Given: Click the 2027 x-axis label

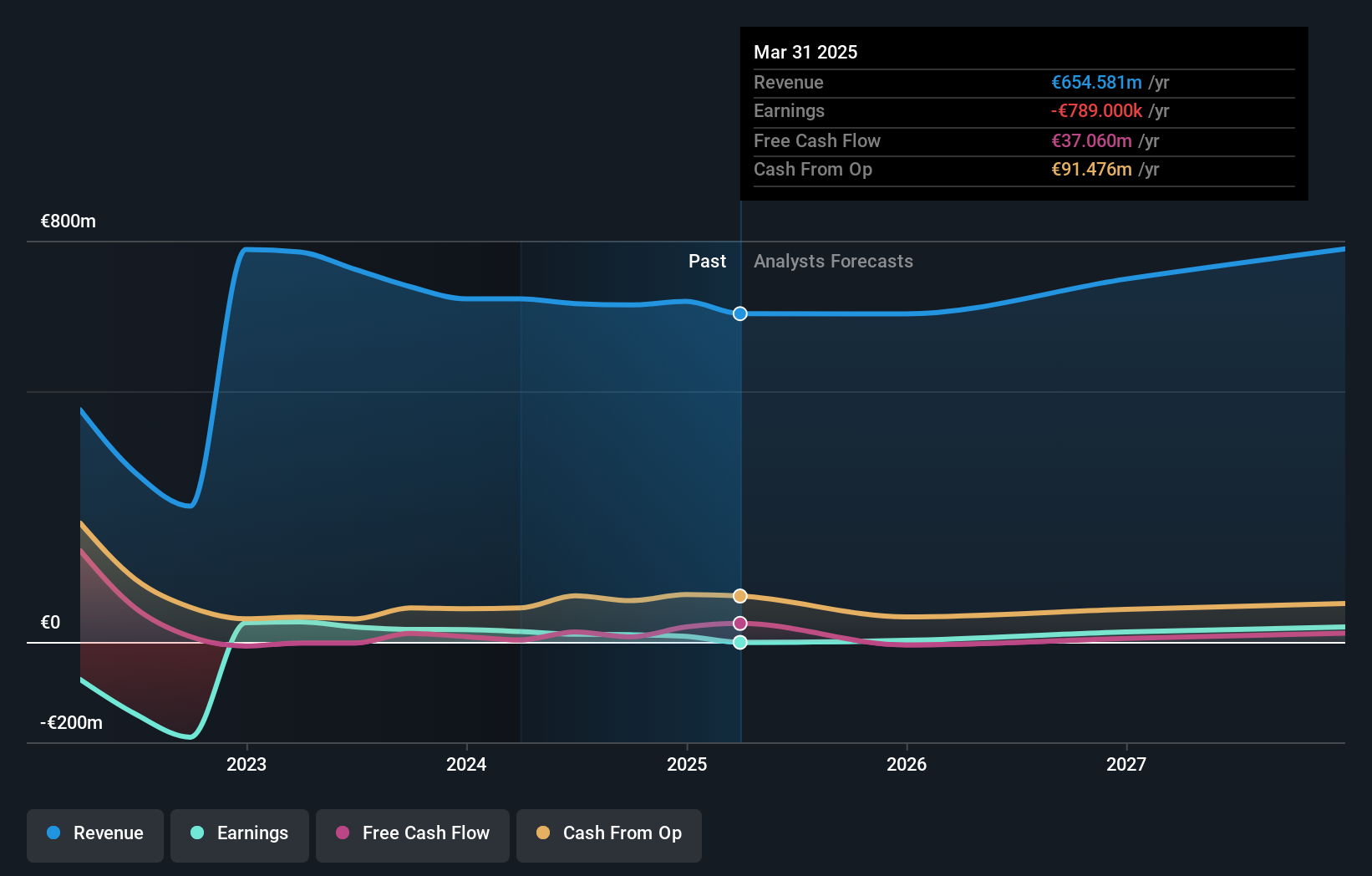Looking at the screenshot, I should click(1126, 764).
